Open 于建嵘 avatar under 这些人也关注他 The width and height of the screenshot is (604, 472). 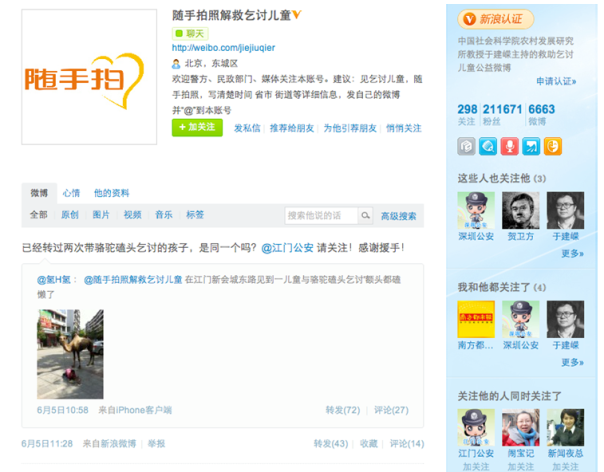565,210
